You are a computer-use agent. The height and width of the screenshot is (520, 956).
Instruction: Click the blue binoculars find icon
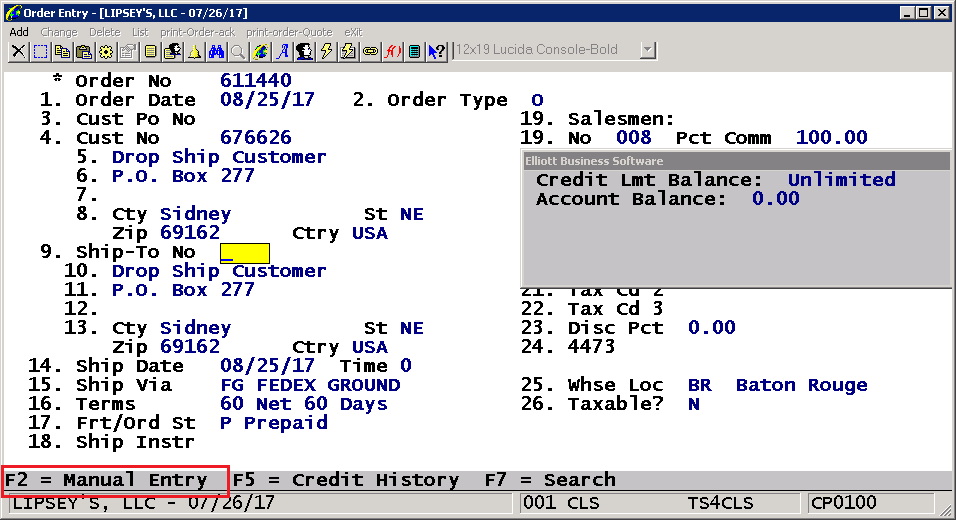coord(216,51)
